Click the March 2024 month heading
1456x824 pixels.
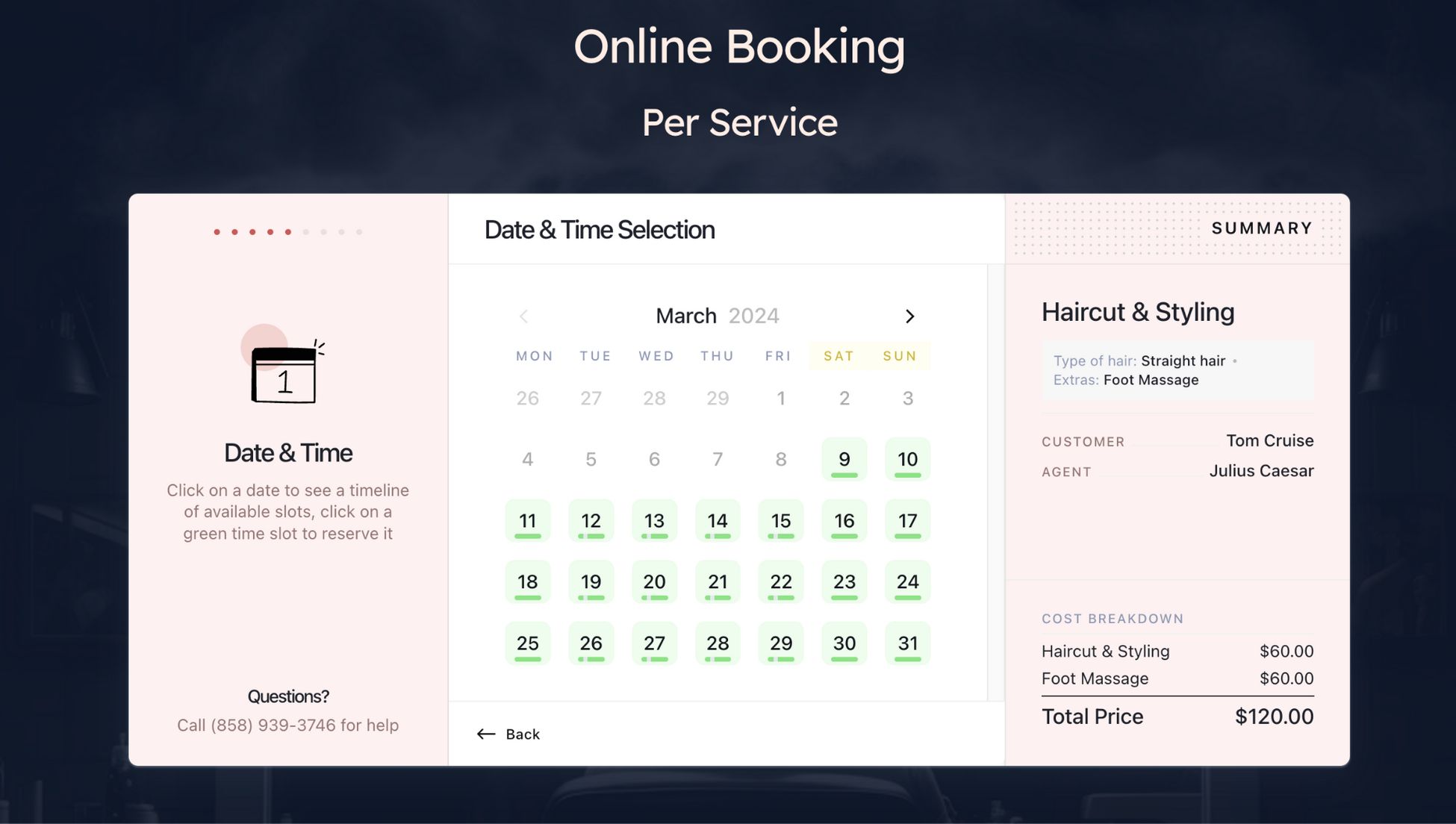click(x=717, y=316)
